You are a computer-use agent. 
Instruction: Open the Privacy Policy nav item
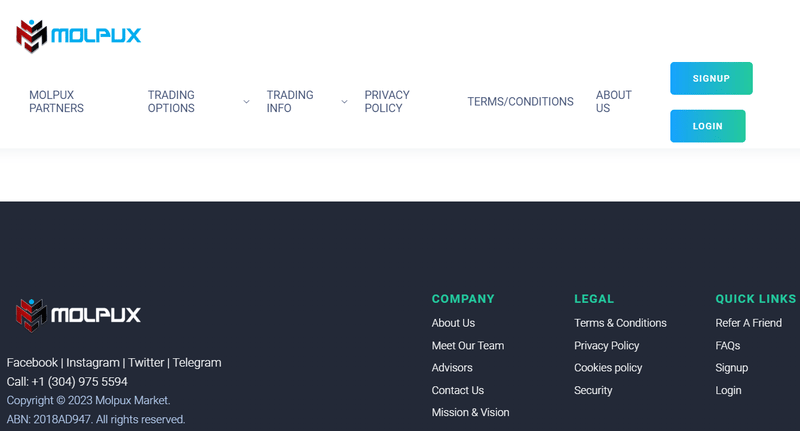tap(387, 102)
